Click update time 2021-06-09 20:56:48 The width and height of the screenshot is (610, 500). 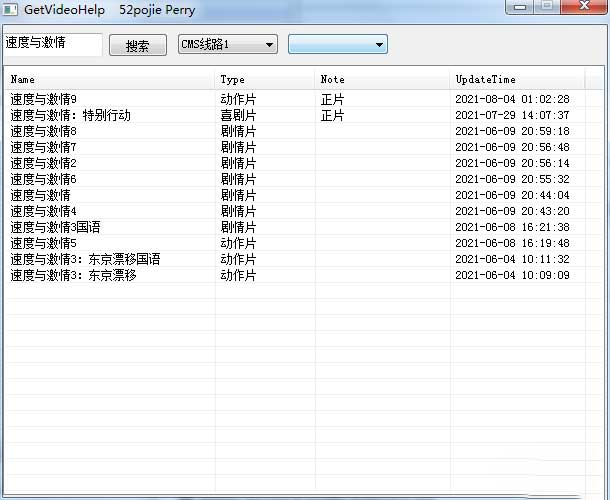(512, 147)
